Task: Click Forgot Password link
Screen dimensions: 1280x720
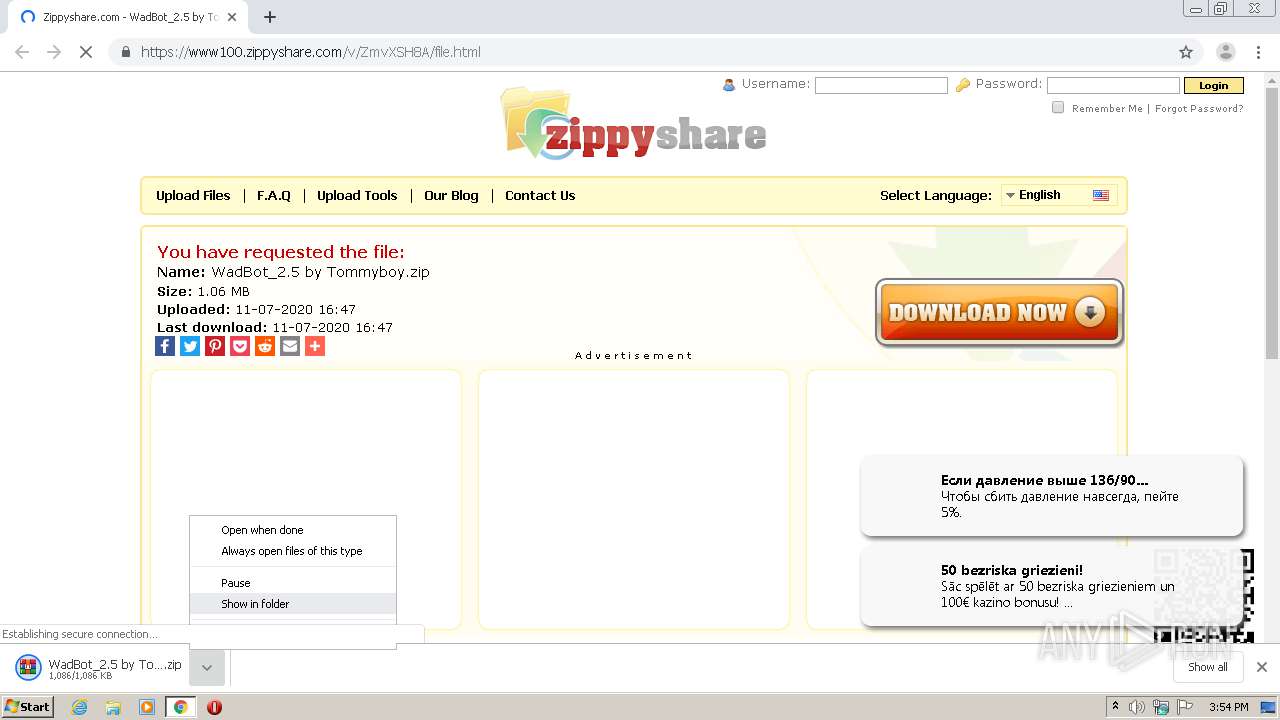Action: point(1199,109)
